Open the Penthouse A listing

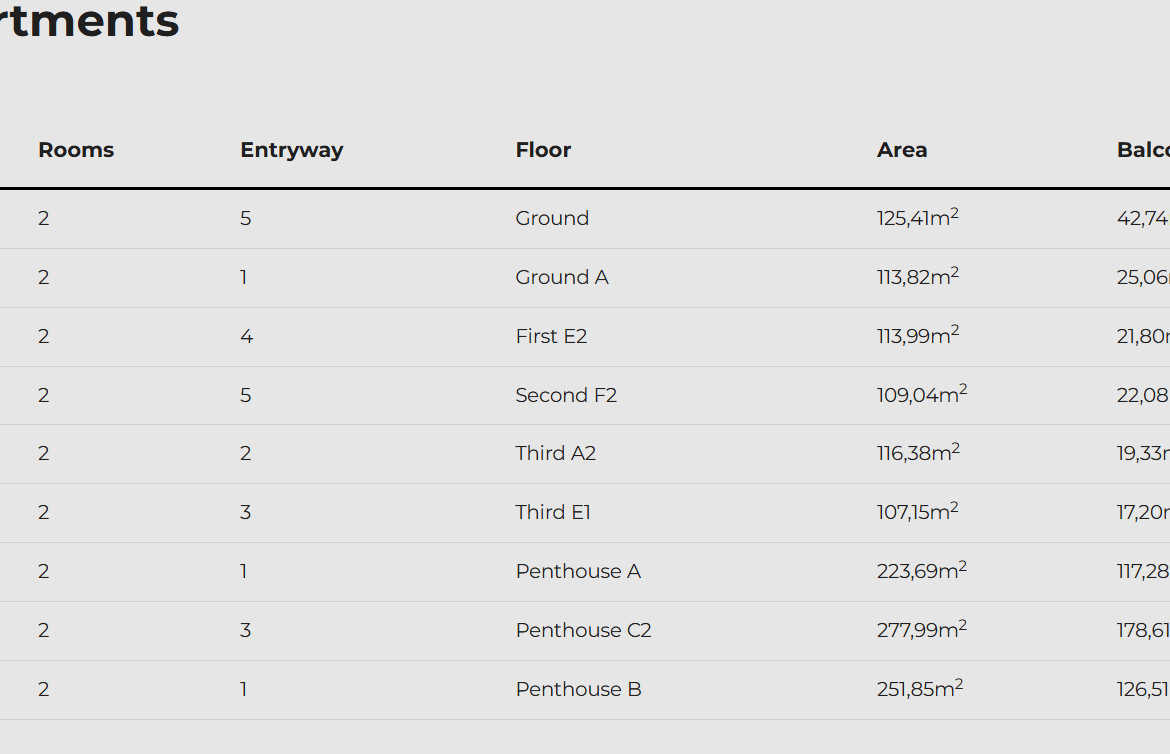click(578, 571)
